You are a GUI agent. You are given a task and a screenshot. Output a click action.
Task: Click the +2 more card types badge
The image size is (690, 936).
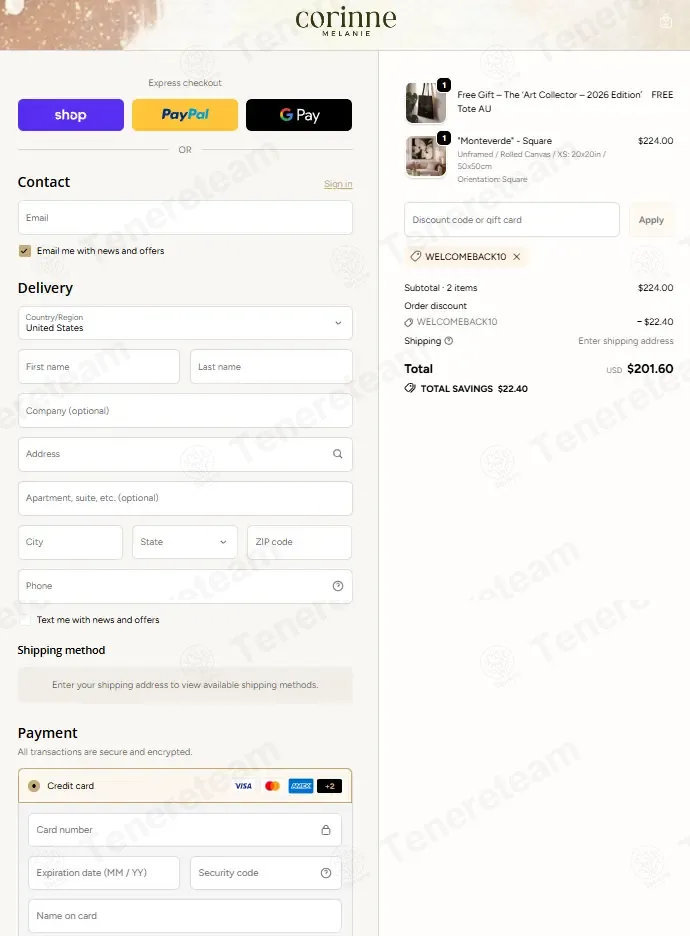pyautogui.click(x=329, y=786)
